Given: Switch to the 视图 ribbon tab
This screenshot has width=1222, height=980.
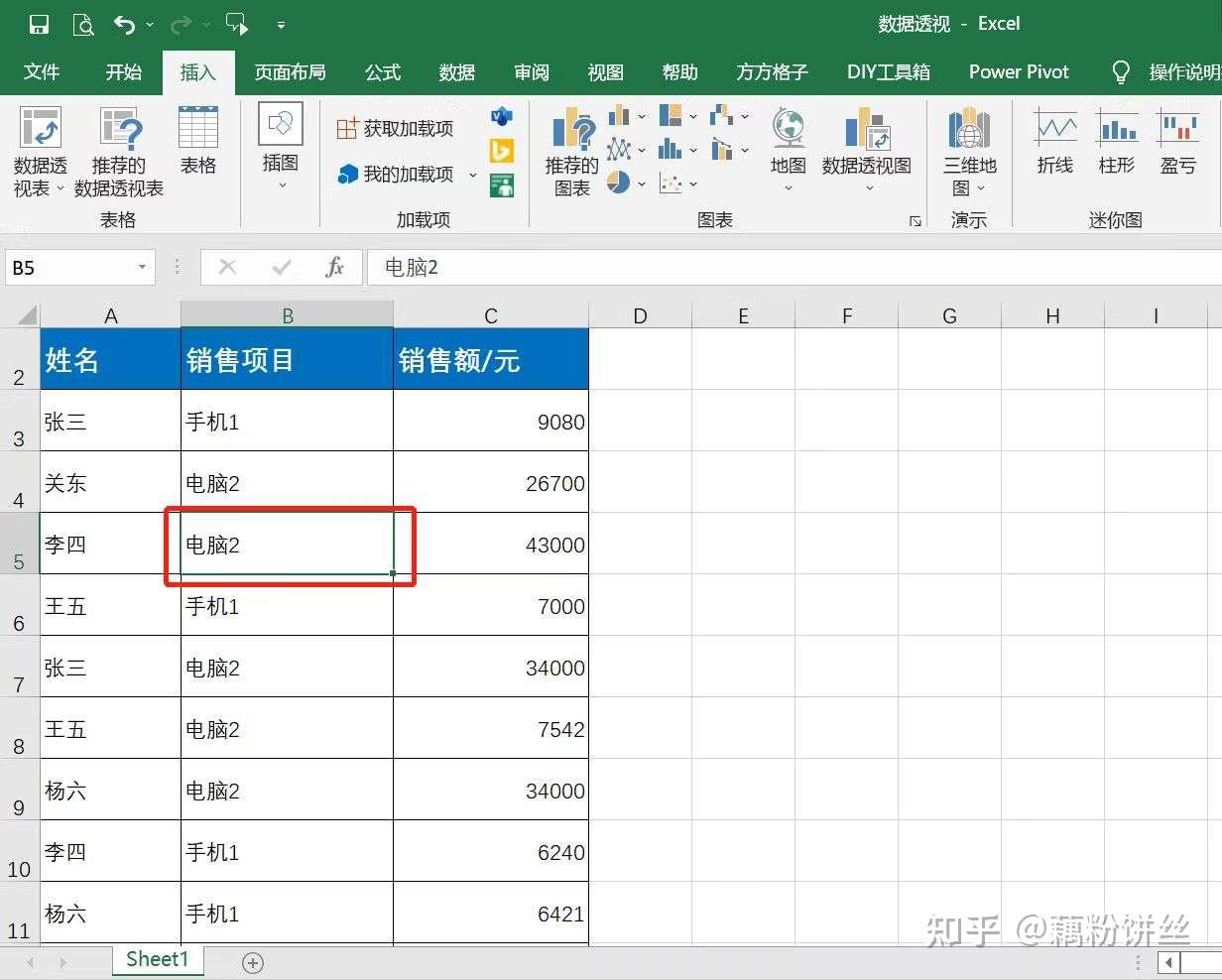Looking at the screenshot, I should coord(606,72).
